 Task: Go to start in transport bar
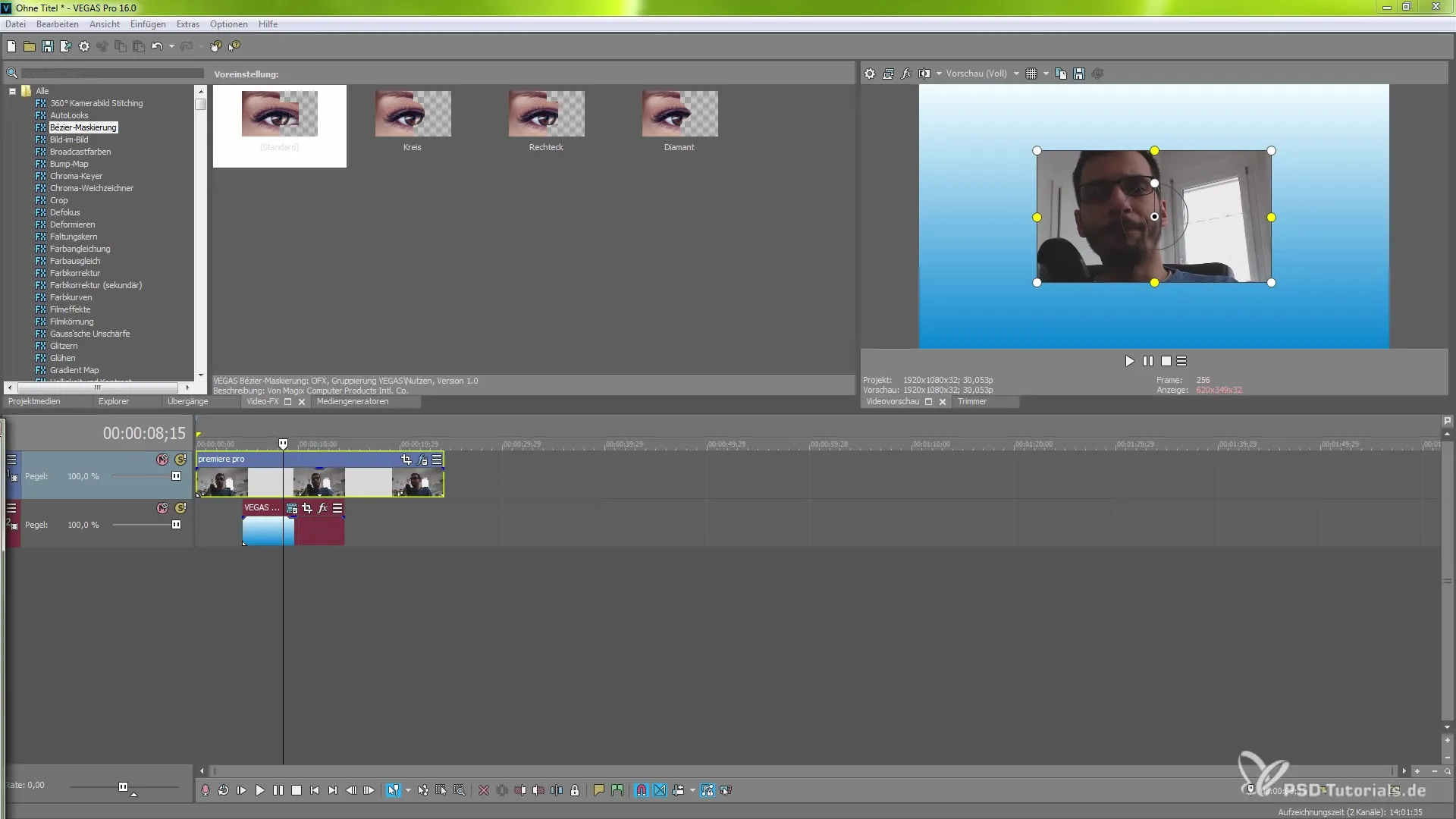tap(315, 790)
